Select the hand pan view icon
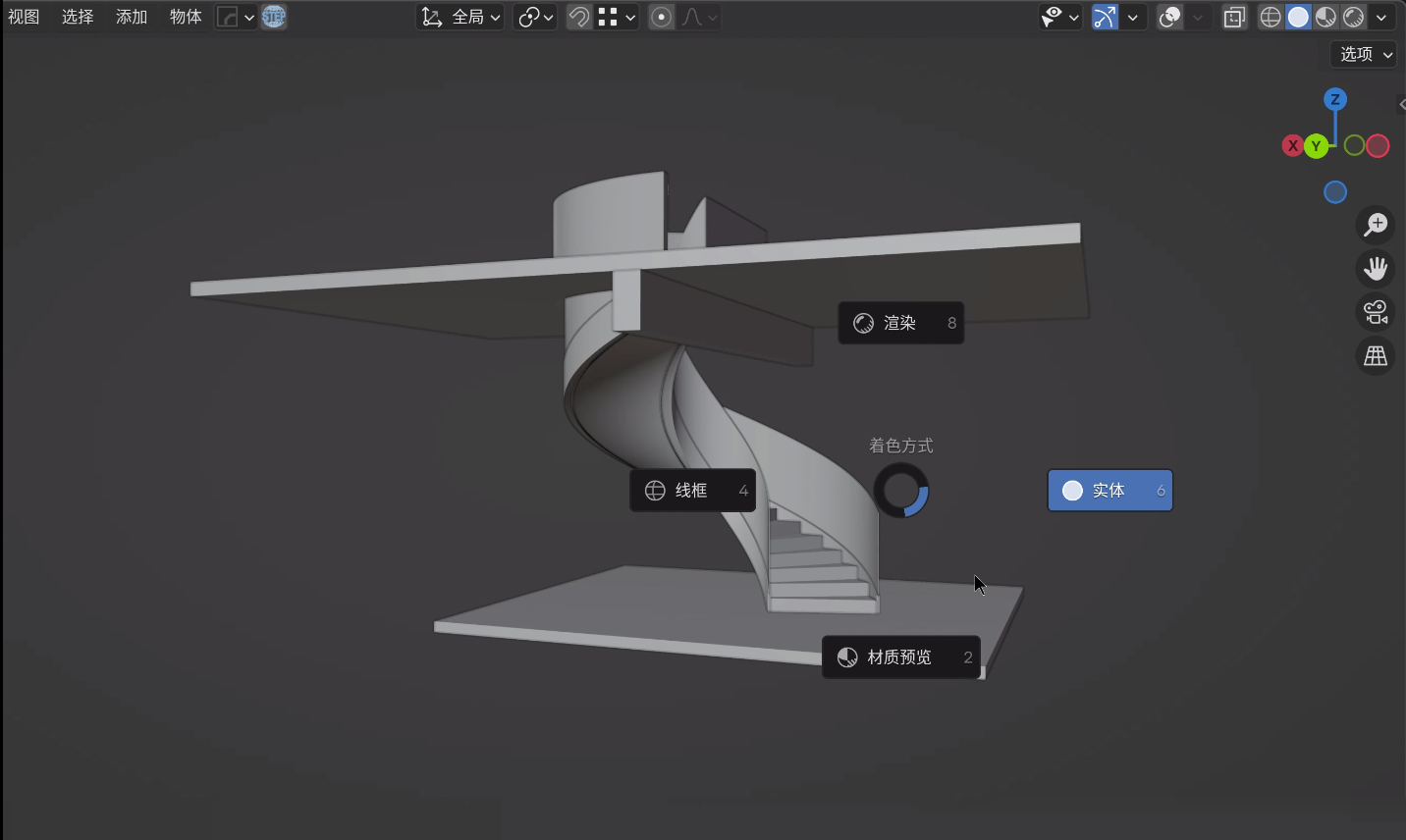This screenshot has width=1406, height=840. click(x=1376, y=268)
